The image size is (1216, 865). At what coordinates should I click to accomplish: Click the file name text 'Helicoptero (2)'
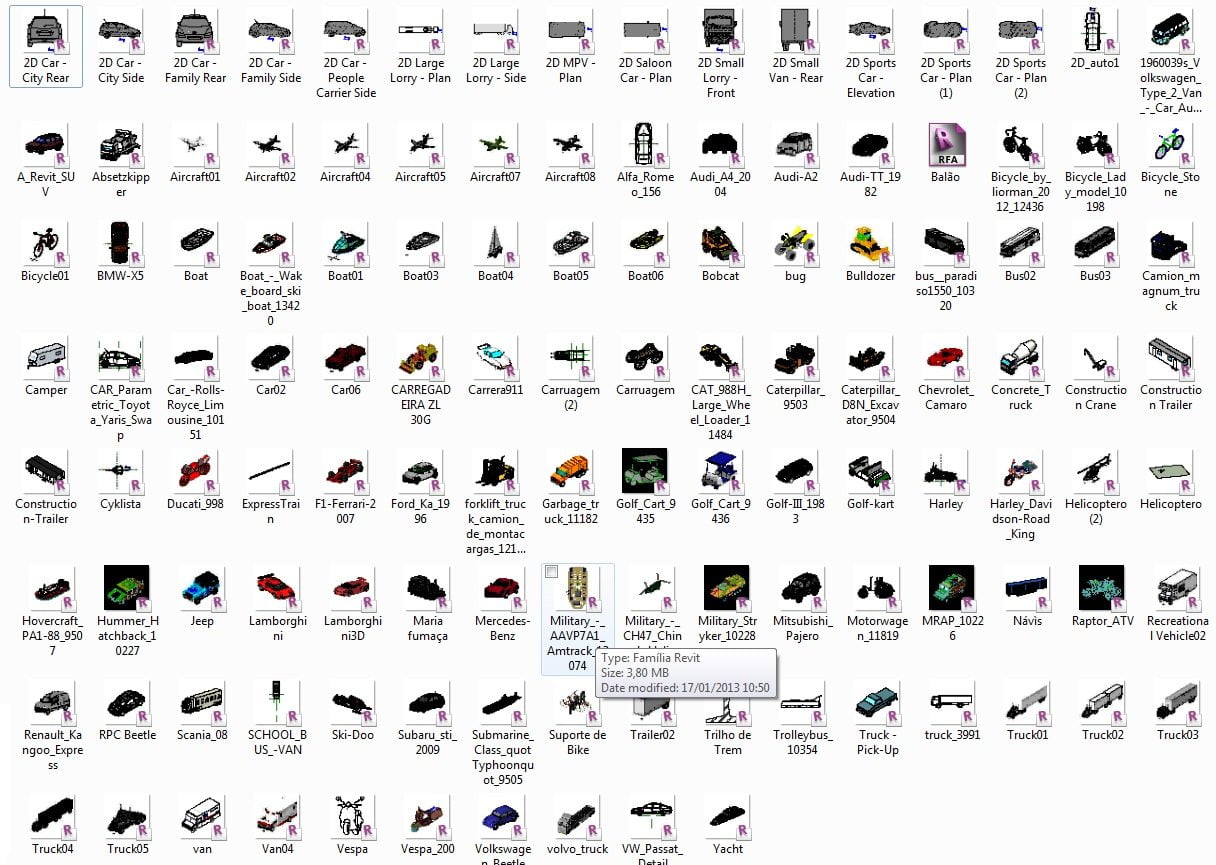coord(1096,512)
